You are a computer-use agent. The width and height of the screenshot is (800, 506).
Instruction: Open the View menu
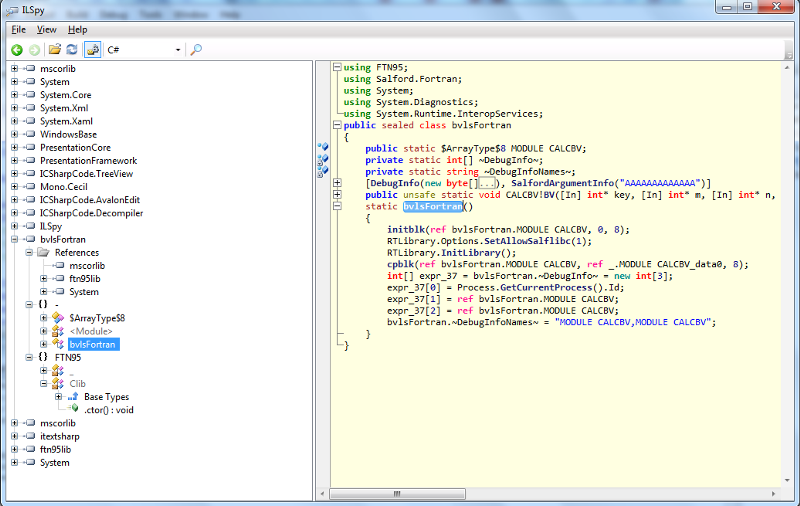point(46,29)
